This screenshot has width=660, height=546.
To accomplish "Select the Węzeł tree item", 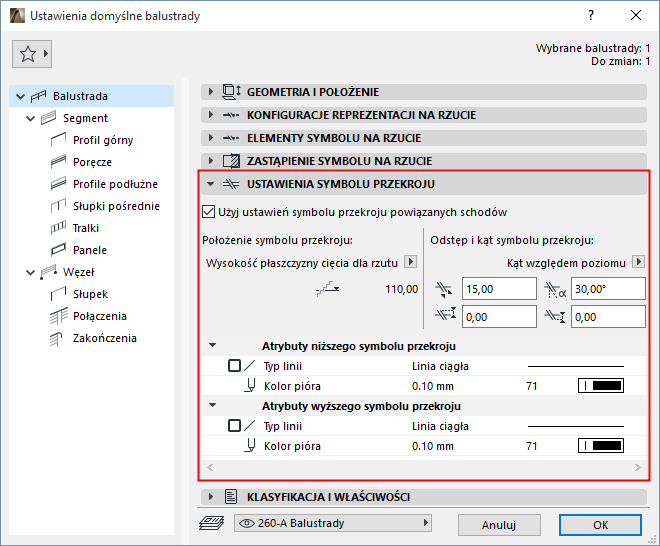I will (x=78, y=272).
